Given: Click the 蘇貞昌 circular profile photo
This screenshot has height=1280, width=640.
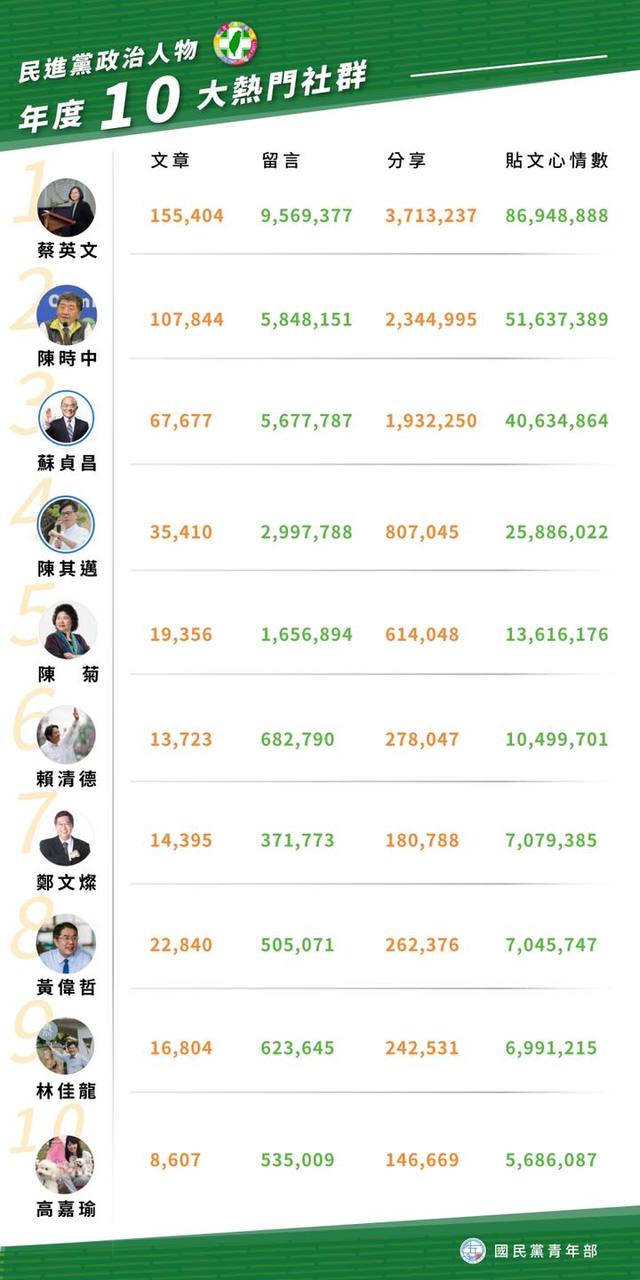Looking at the screenshot, I should [x=66, y=418].
